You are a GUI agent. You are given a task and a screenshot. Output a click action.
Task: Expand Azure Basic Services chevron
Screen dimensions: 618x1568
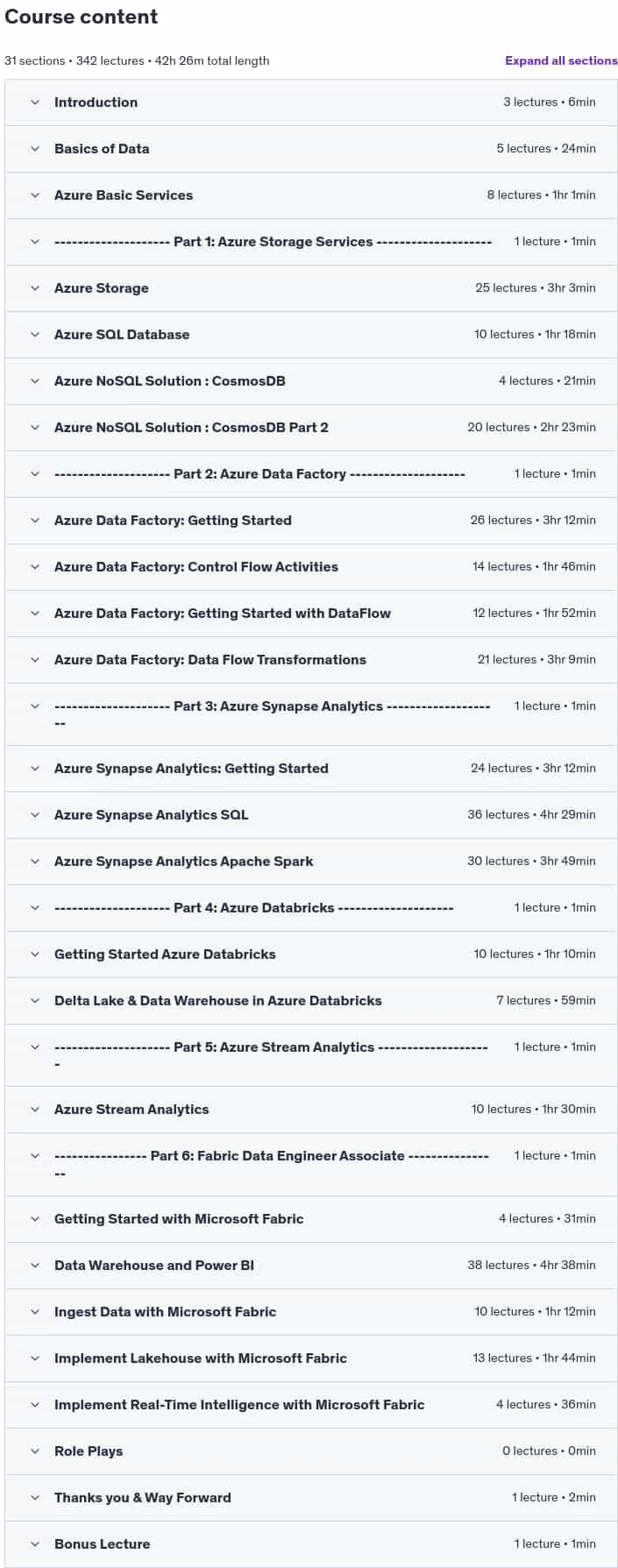tap(35, 195)
